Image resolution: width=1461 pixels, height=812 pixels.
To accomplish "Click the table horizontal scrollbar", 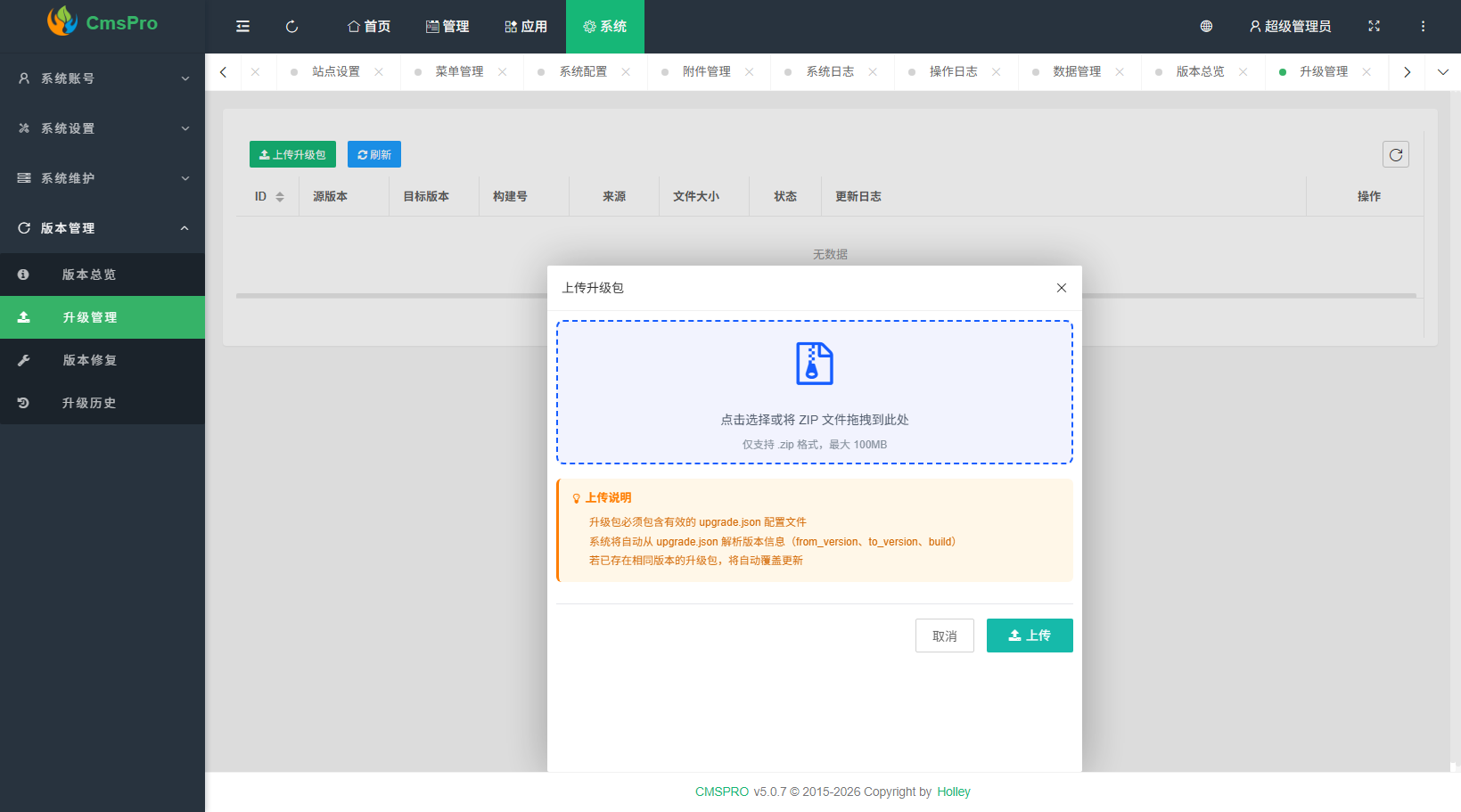I will (x=826, y=295).
